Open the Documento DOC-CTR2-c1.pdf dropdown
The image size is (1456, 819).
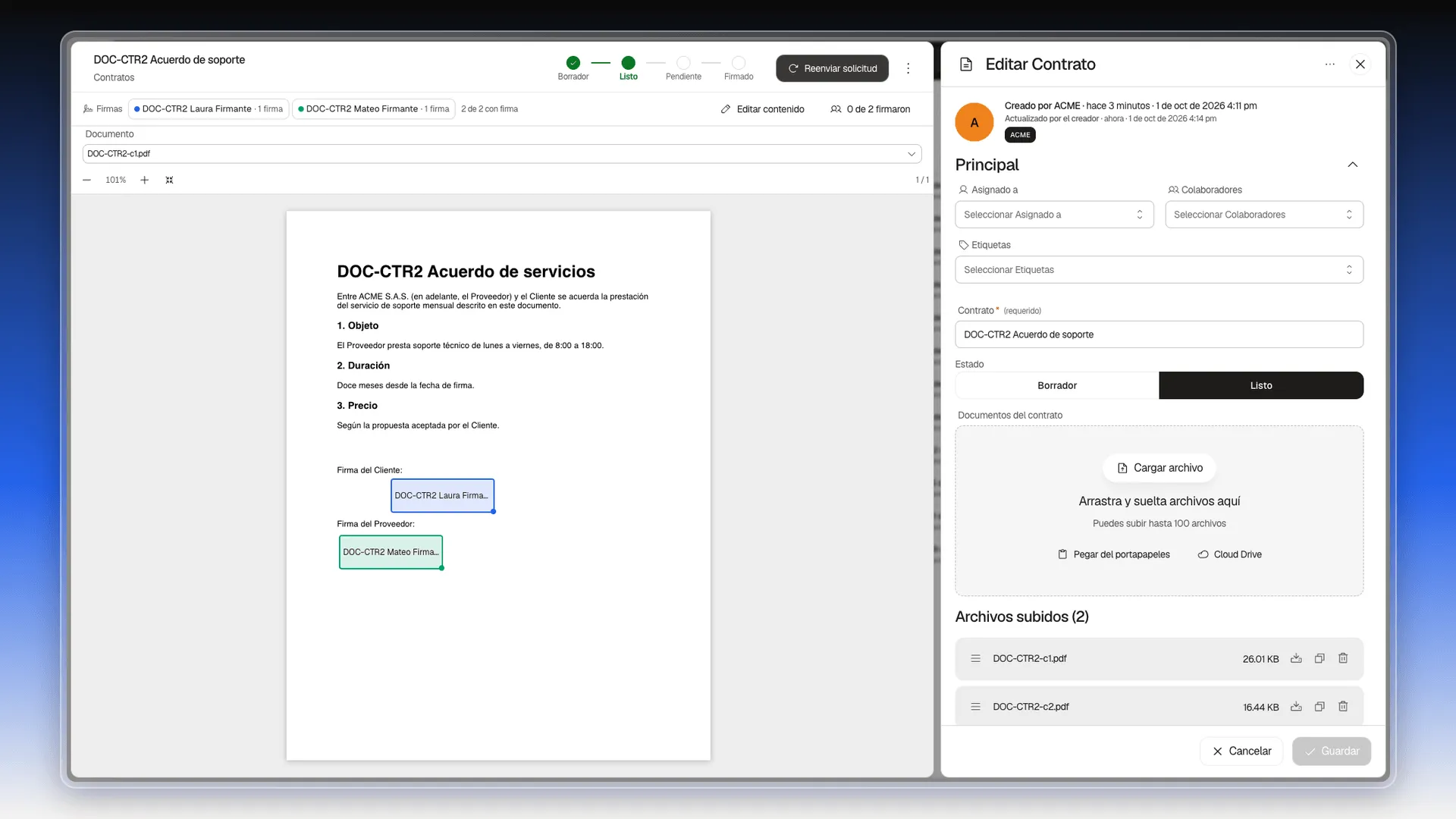tap(502, 154)
